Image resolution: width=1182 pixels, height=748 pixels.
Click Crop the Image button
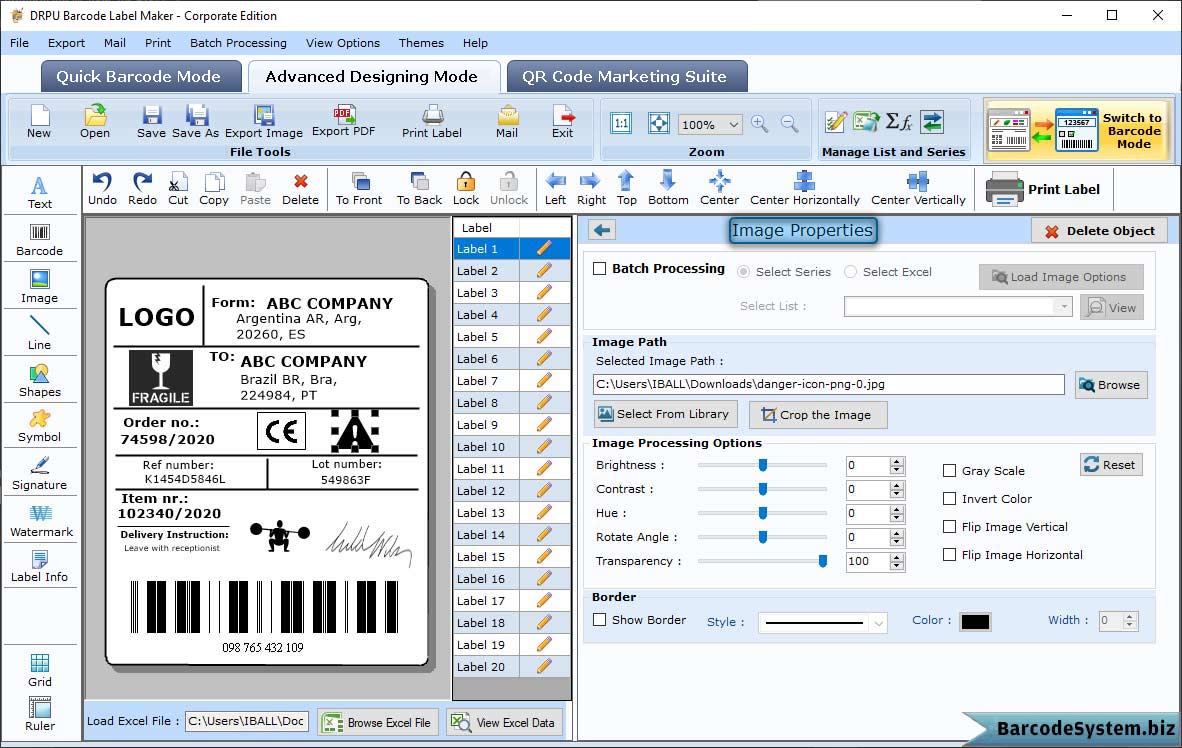[818, 415]
